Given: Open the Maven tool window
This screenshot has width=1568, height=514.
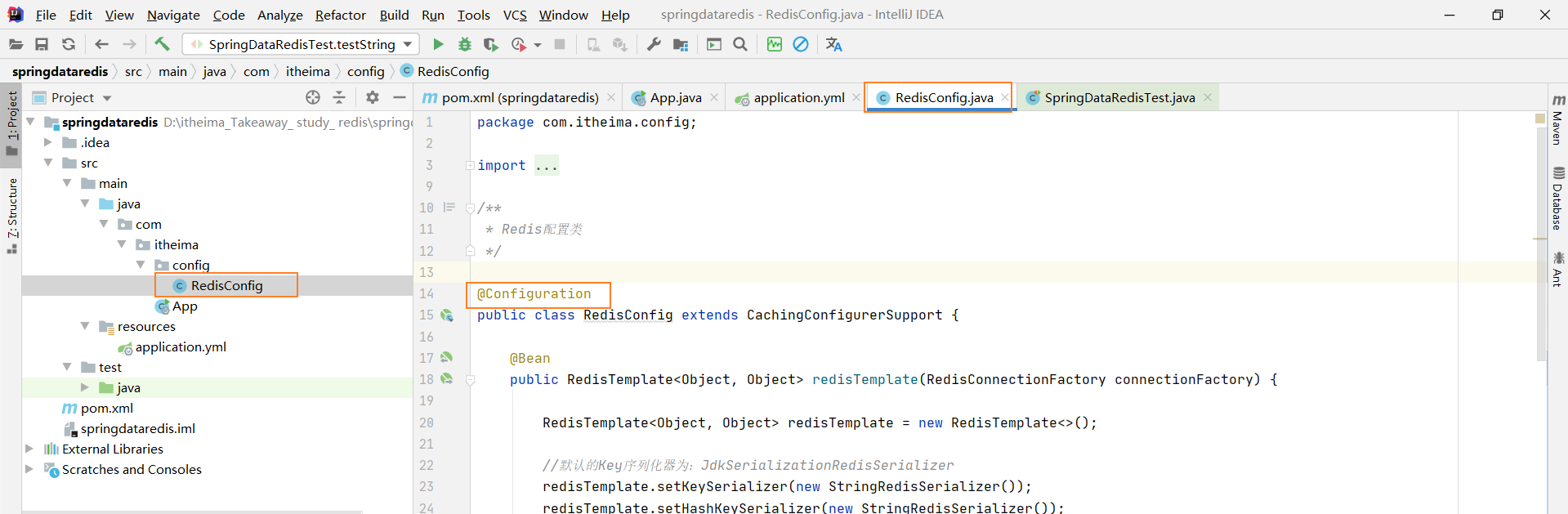Looking at the screenshot, I should [1557, 119].
